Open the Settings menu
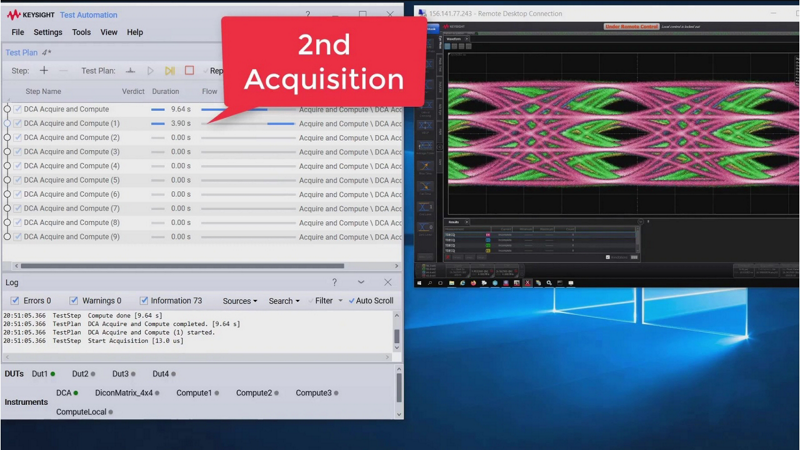 click(x=48, y=32)
